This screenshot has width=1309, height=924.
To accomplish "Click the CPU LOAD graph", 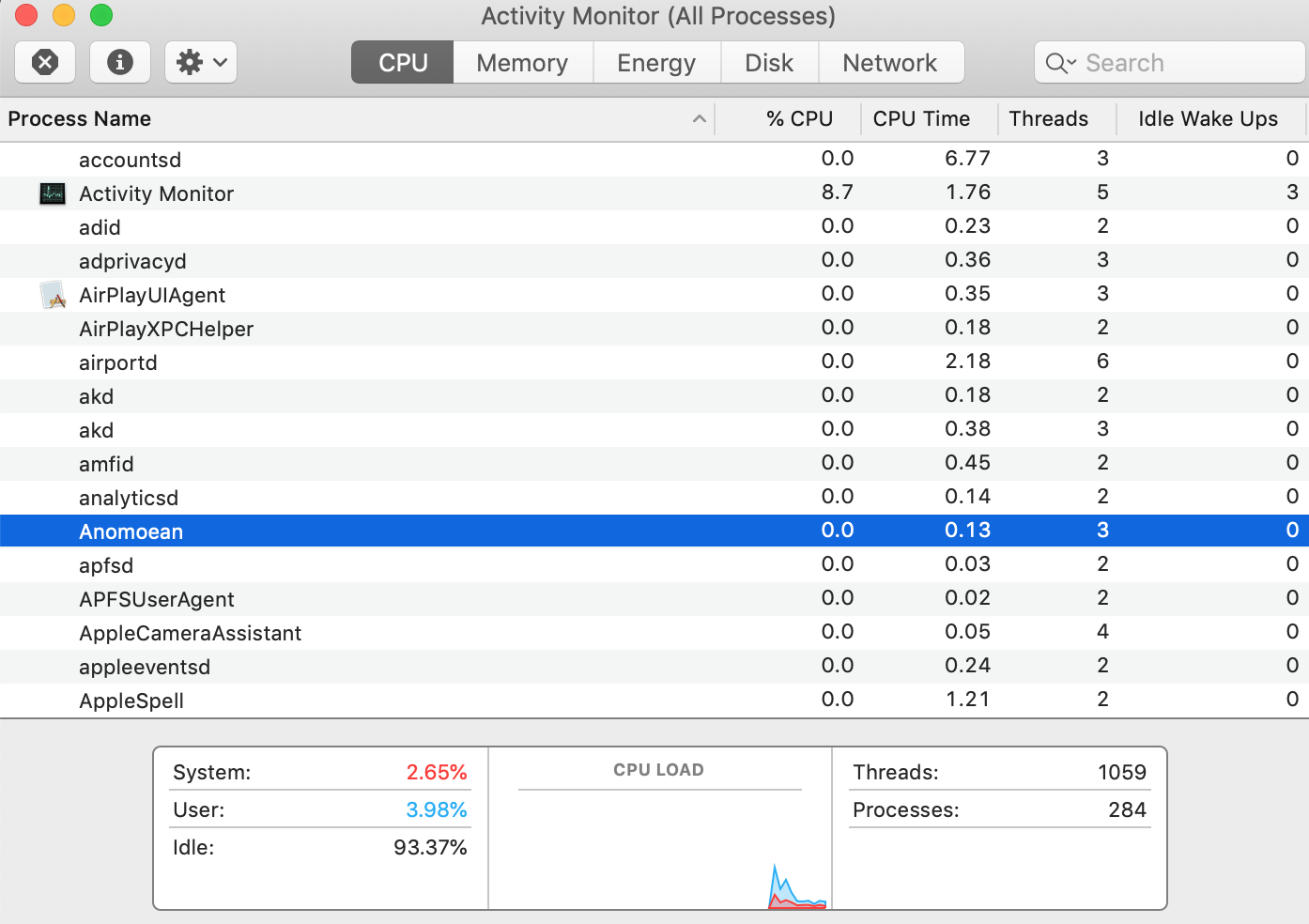I will pyautogui.click(x=659, y=850).
